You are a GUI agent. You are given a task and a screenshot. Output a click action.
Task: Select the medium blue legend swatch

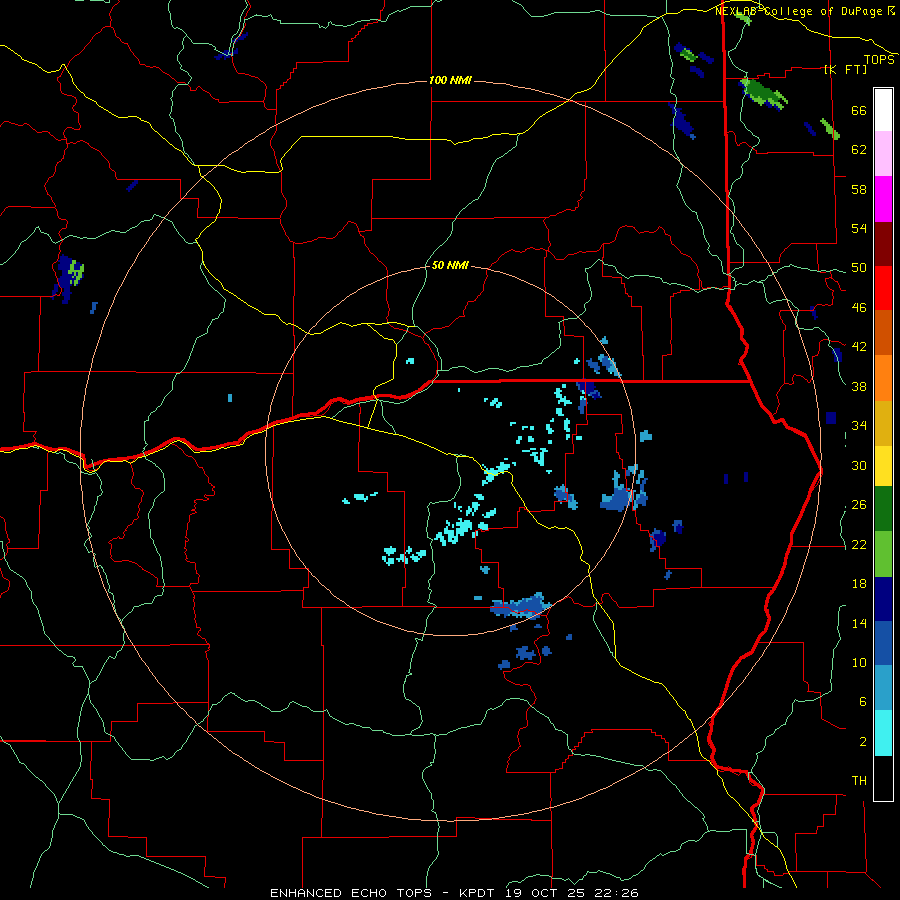[x=883, y=643]
